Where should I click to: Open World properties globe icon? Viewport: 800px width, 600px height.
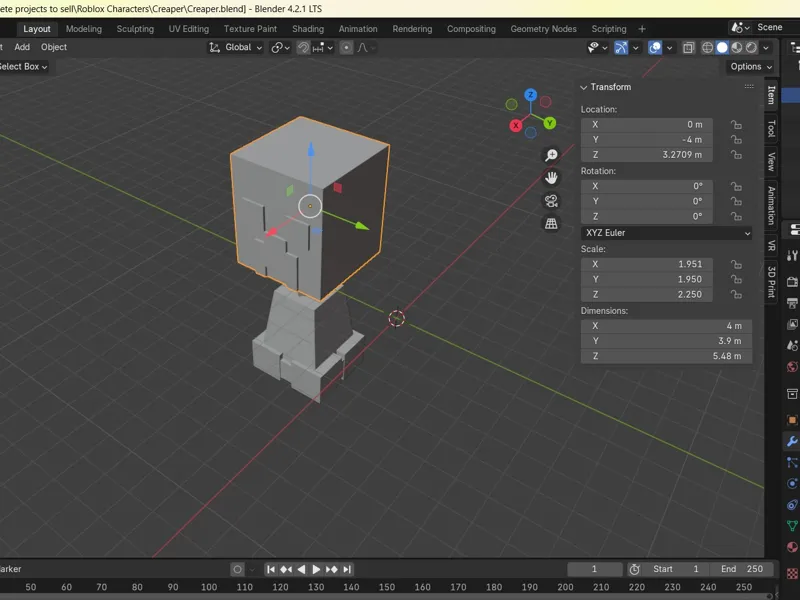pyautogui.click(x=792, y=367)
